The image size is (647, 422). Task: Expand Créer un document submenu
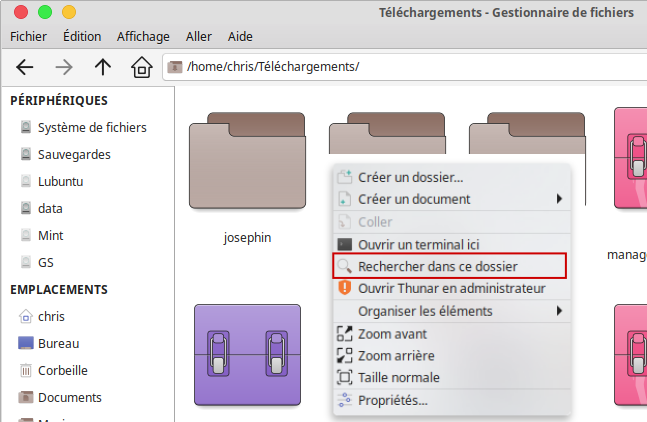(x=452, y=199)
